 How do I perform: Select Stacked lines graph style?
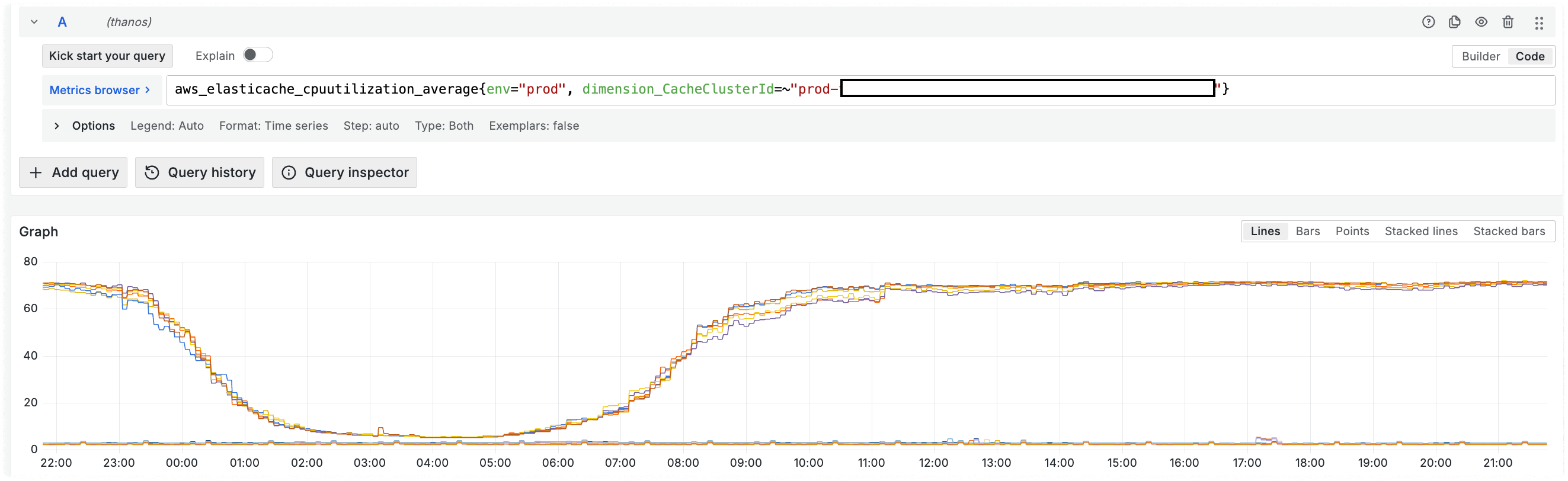point(1420,231)
